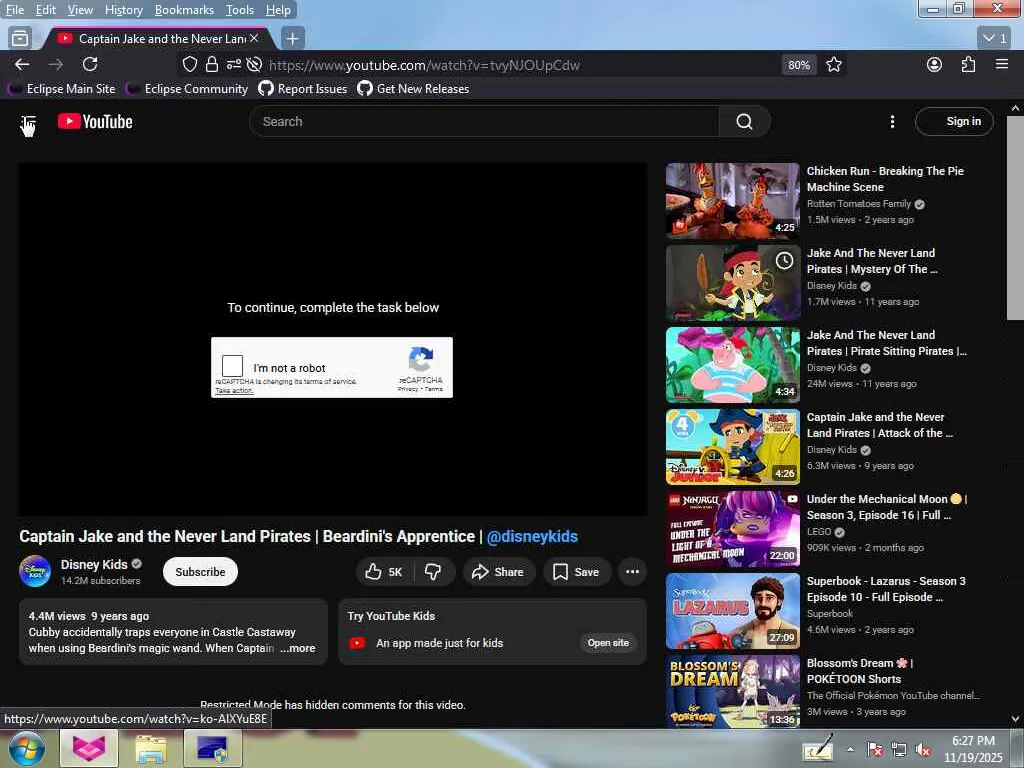This screenshot has width=1024, height=768.
Task: Open Get New Releases bookmark
Action: (413, 89)
